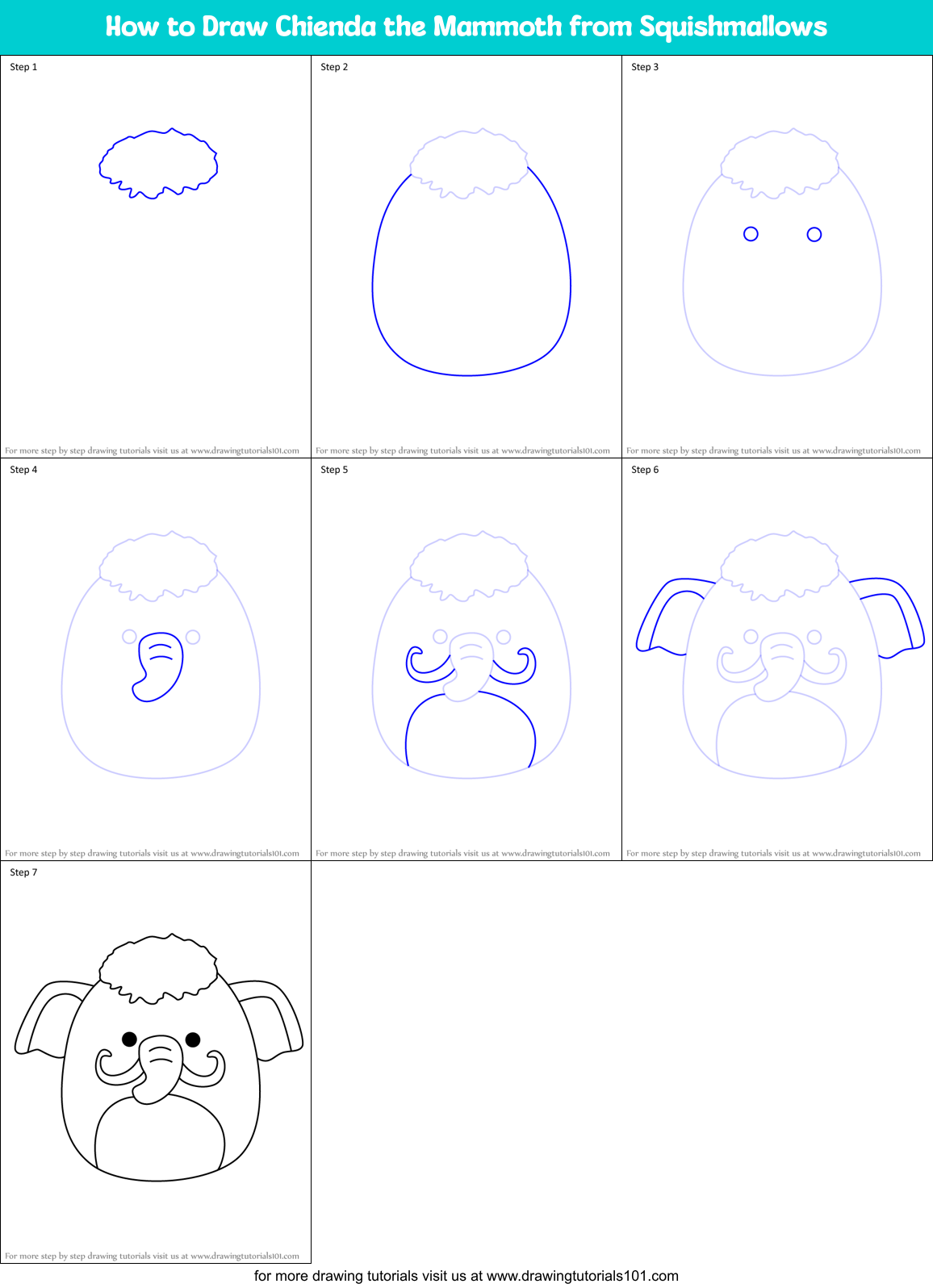This screenshot has height=1288, width=933.
Task: Click the Step 1 label
Action: 23,67
